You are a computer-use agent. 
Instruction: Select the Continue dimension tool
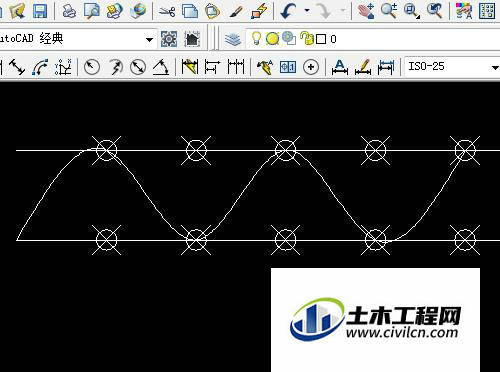[x=236, y=67]
